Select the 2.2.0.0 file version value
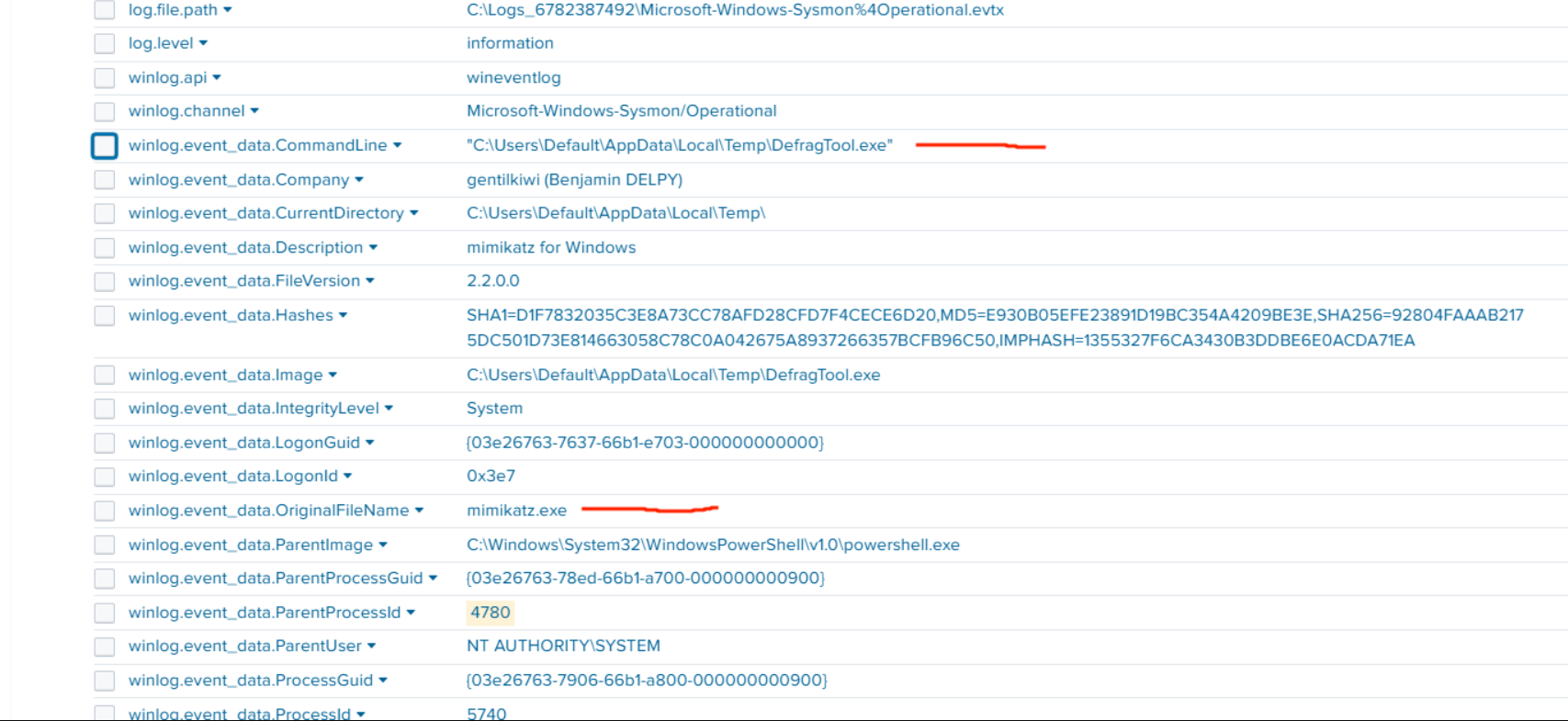Viewport: 1568px width, 721px height. click(x=493, y=281)
